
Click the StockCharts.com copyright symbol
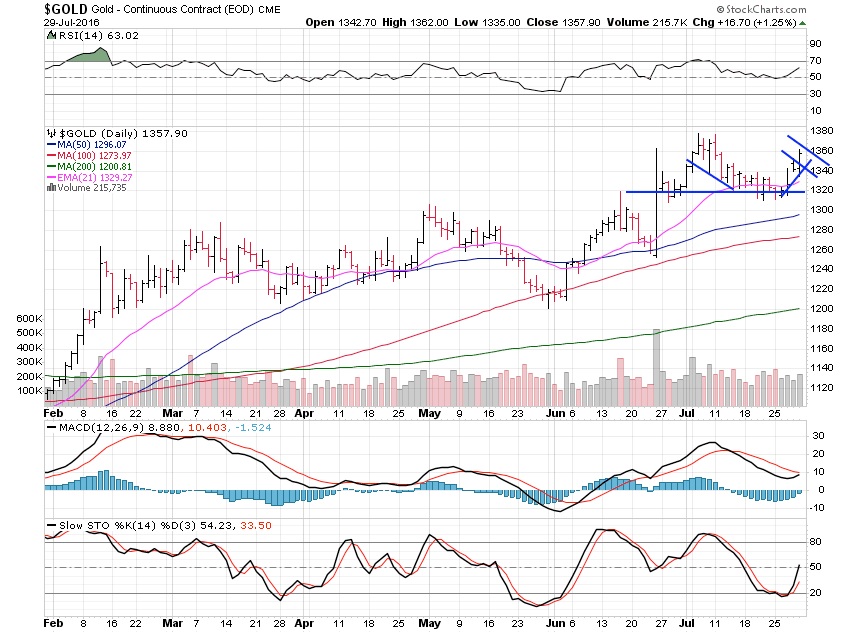pyautogui.click(x=720, y=9)
